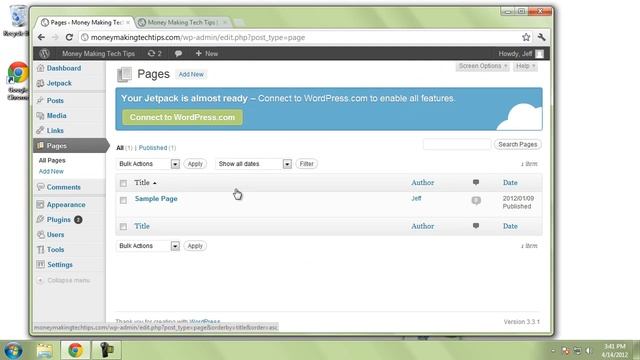Click the search pages text field
640x360 pixels.
(x=457, y=144)
